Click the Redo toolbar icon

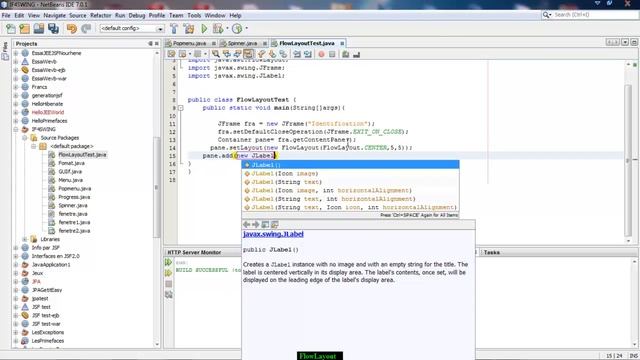coord(86,29)
